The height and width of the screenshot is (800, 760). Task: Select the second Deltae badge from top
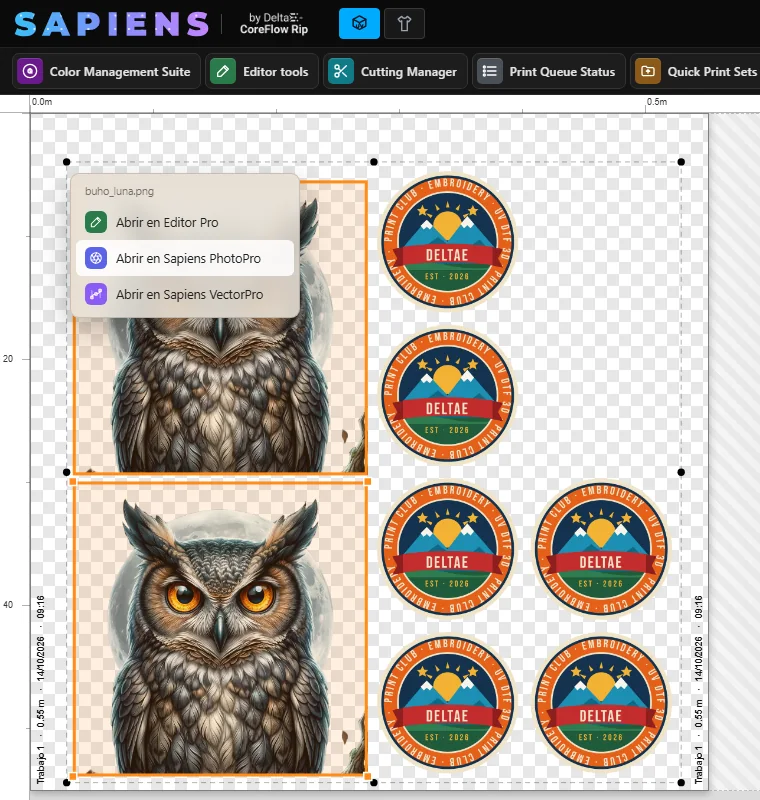pos(447,395)
